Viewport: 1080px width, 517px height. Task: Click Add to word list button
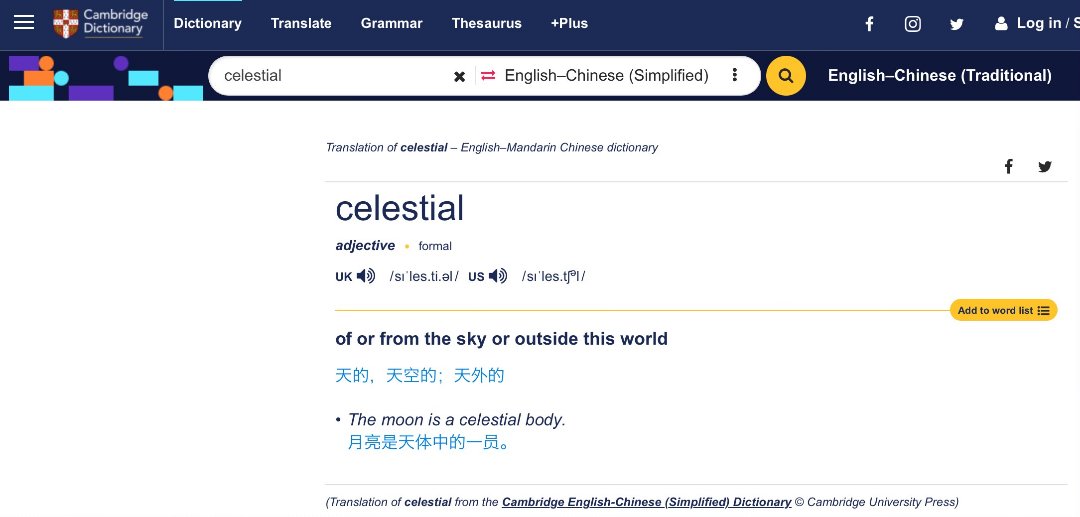coord(1004,310)
